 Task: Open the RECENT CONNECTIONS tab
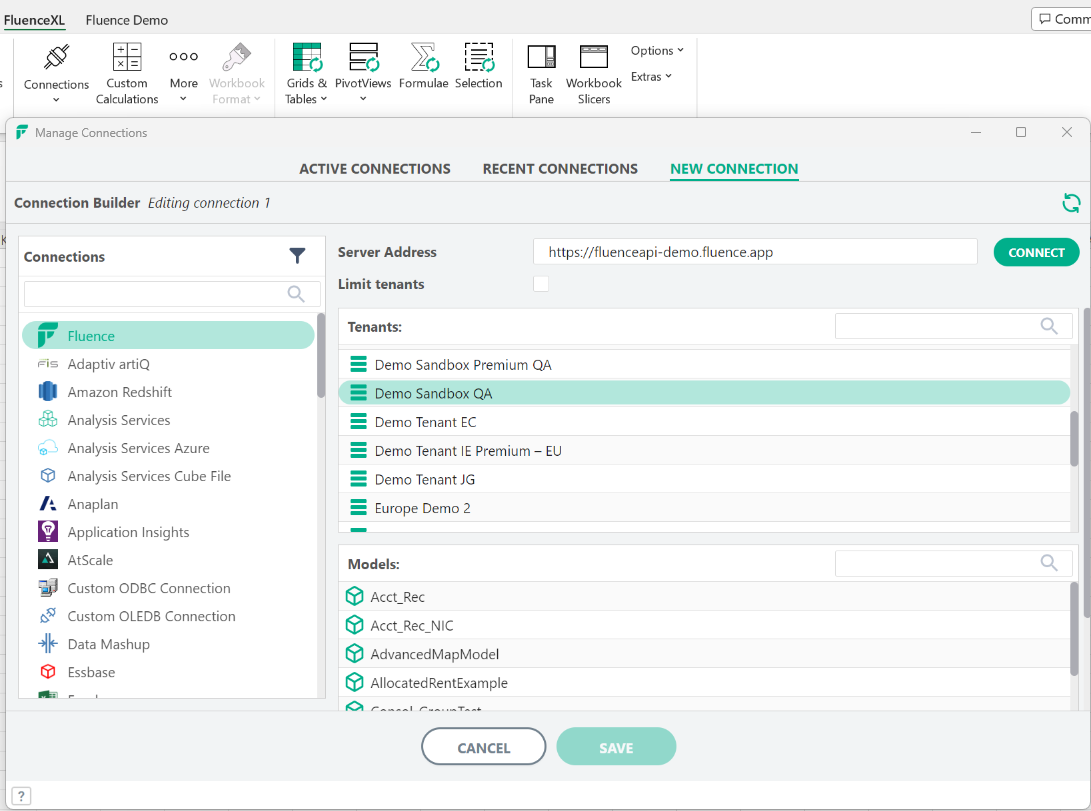point(560,168)
